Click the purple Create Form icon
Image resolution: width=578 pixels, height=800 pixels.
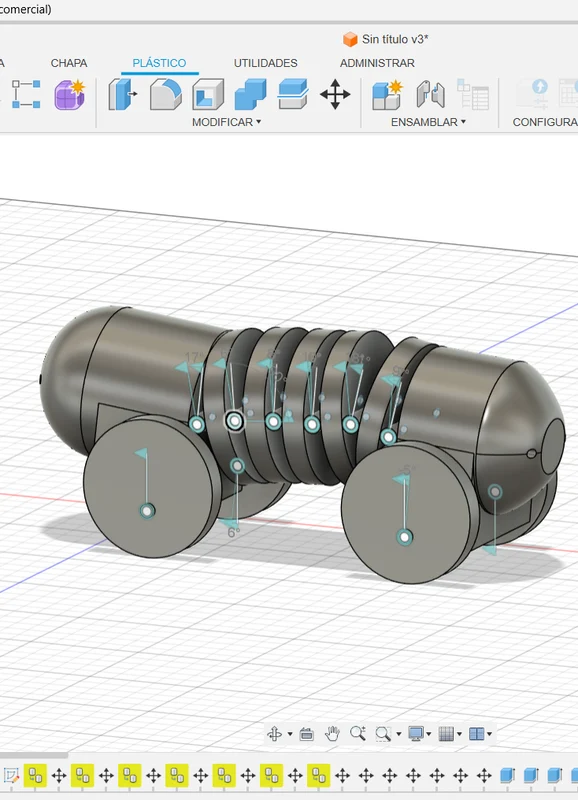click(x=70, y=94)
